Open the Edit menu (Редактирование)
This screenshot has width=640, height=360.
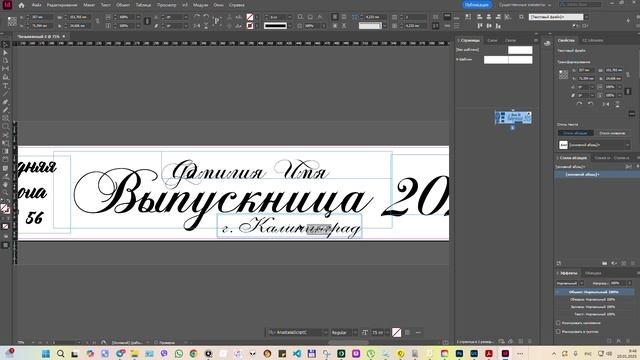(62, 5)
